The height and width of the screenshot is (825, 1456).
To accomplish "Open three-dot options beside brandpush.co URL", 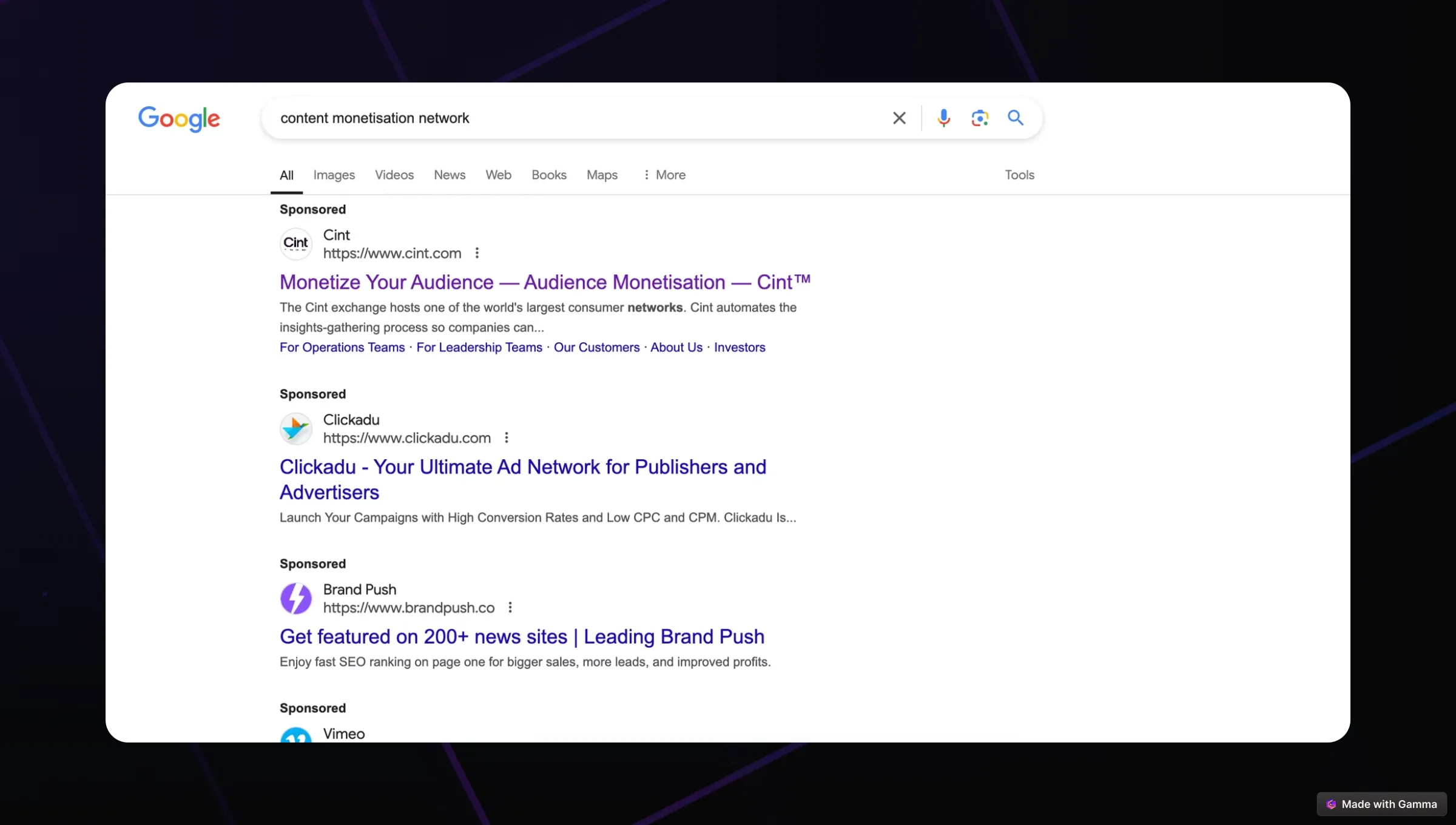I will point(510,608).
